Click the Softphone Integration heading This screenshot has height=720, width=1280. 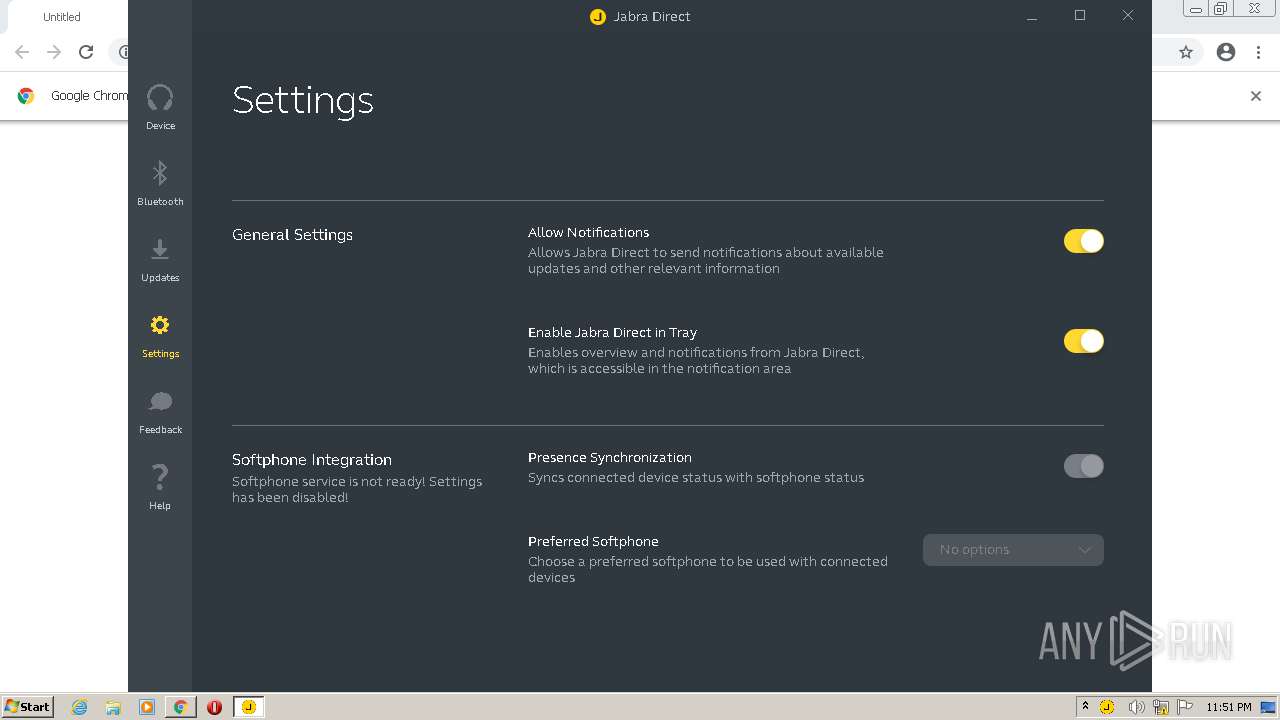click(312, 460)
